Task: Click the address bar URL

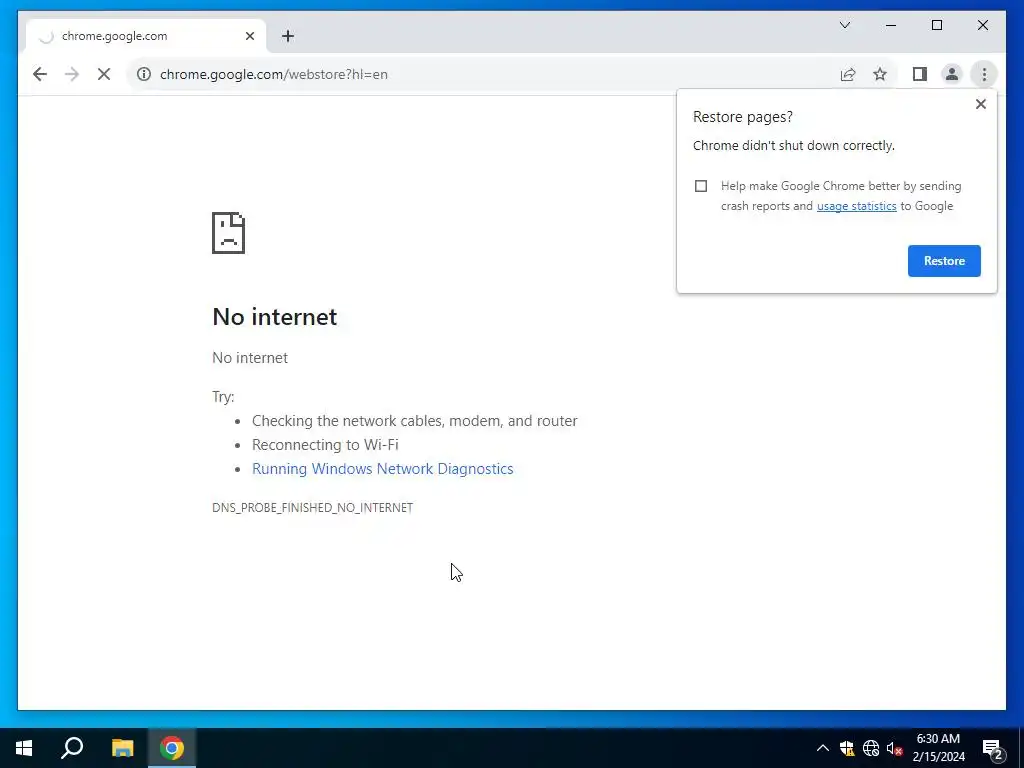Action: click(x=274, y=74)
